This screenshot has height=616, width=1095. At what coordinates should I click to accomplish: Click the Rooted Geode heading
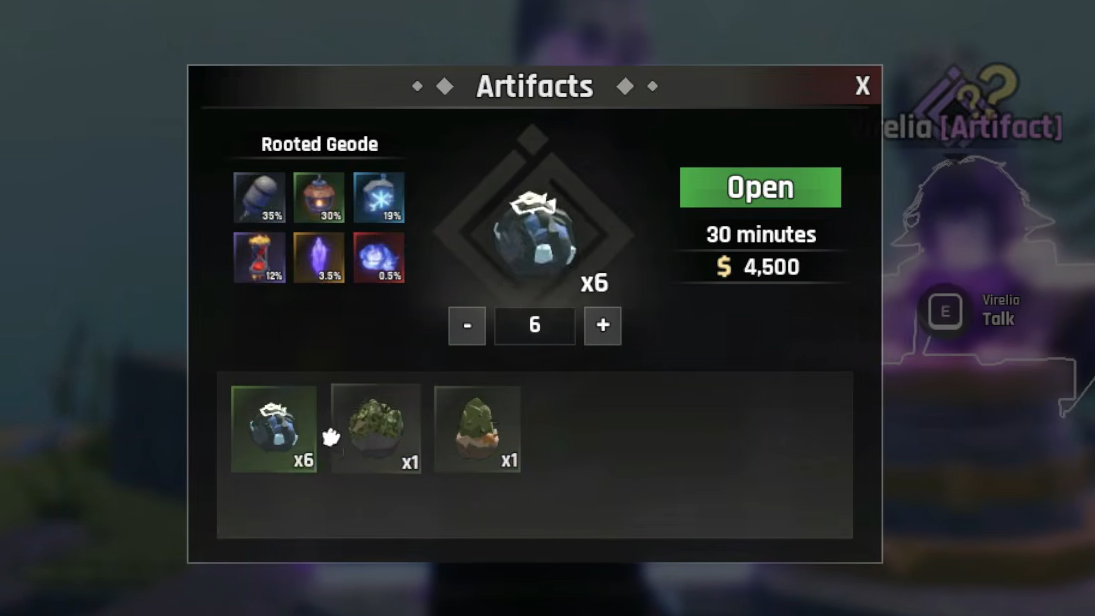[x=320, y=144]
